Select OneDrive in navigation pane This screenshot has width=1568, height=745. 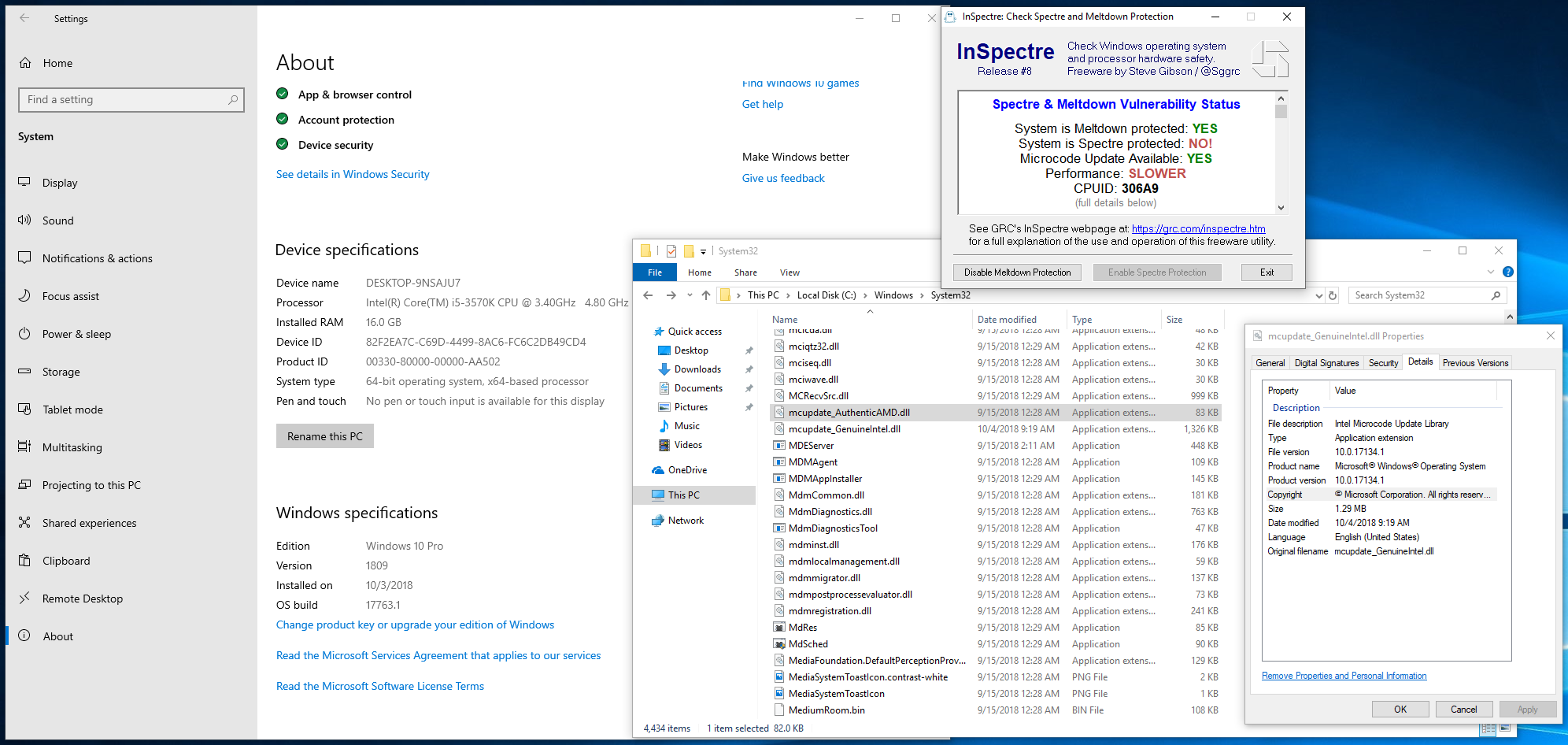click(x=687, y=470)
